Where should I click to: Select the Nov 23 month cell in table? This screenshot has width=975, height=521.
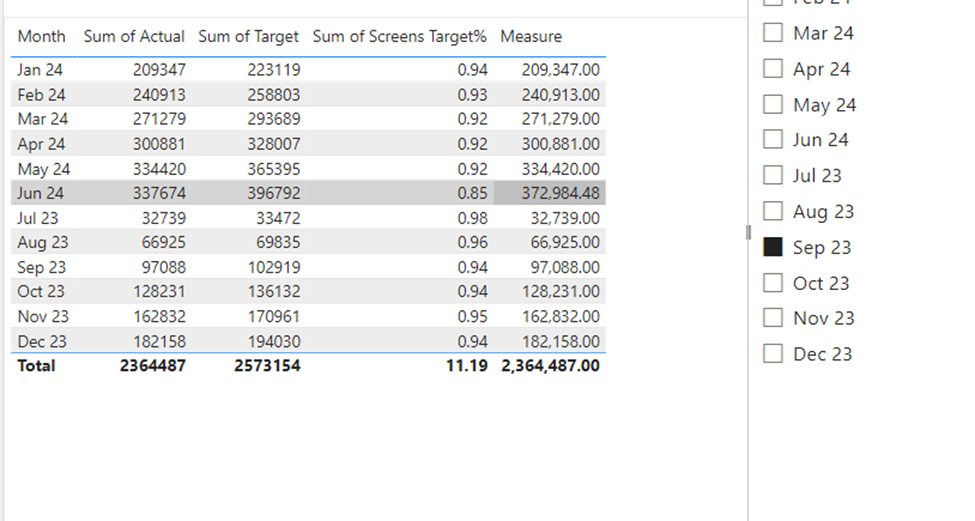(x=43, y=316)
